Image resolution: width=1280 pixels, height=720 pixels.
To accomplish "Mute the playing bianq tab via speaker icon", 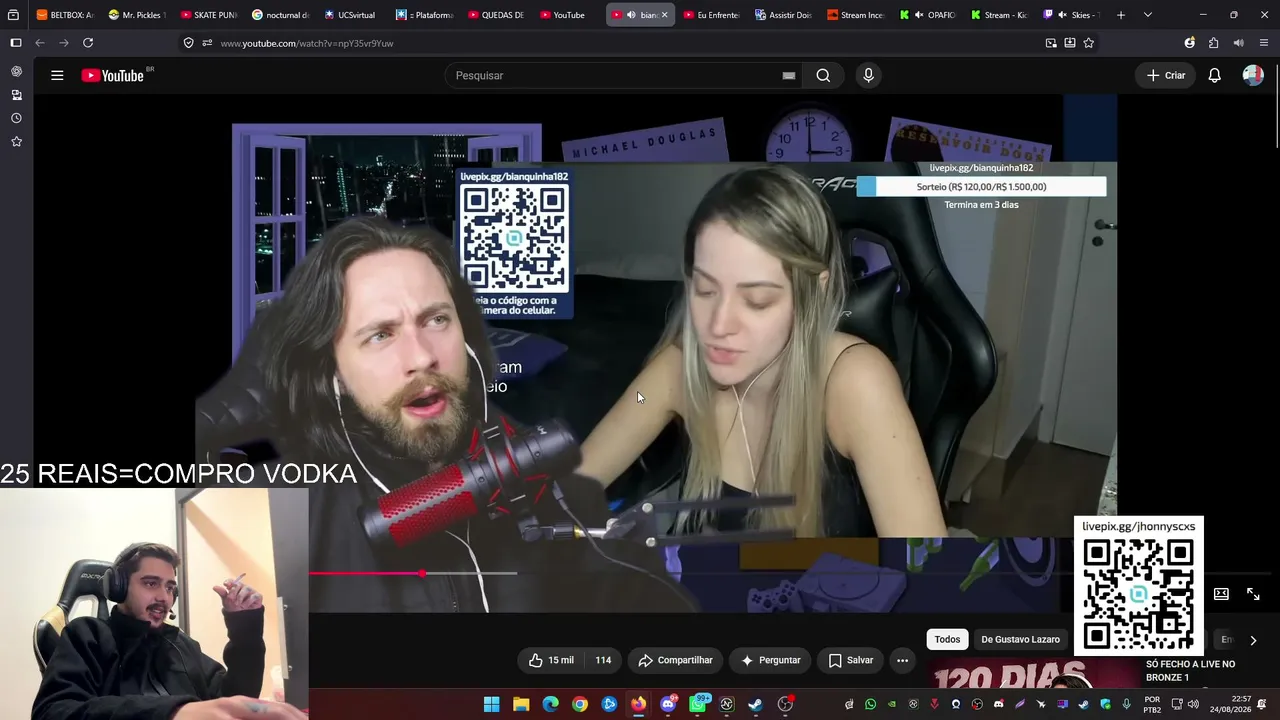I will pyautogui.click(x=631, y=15).
